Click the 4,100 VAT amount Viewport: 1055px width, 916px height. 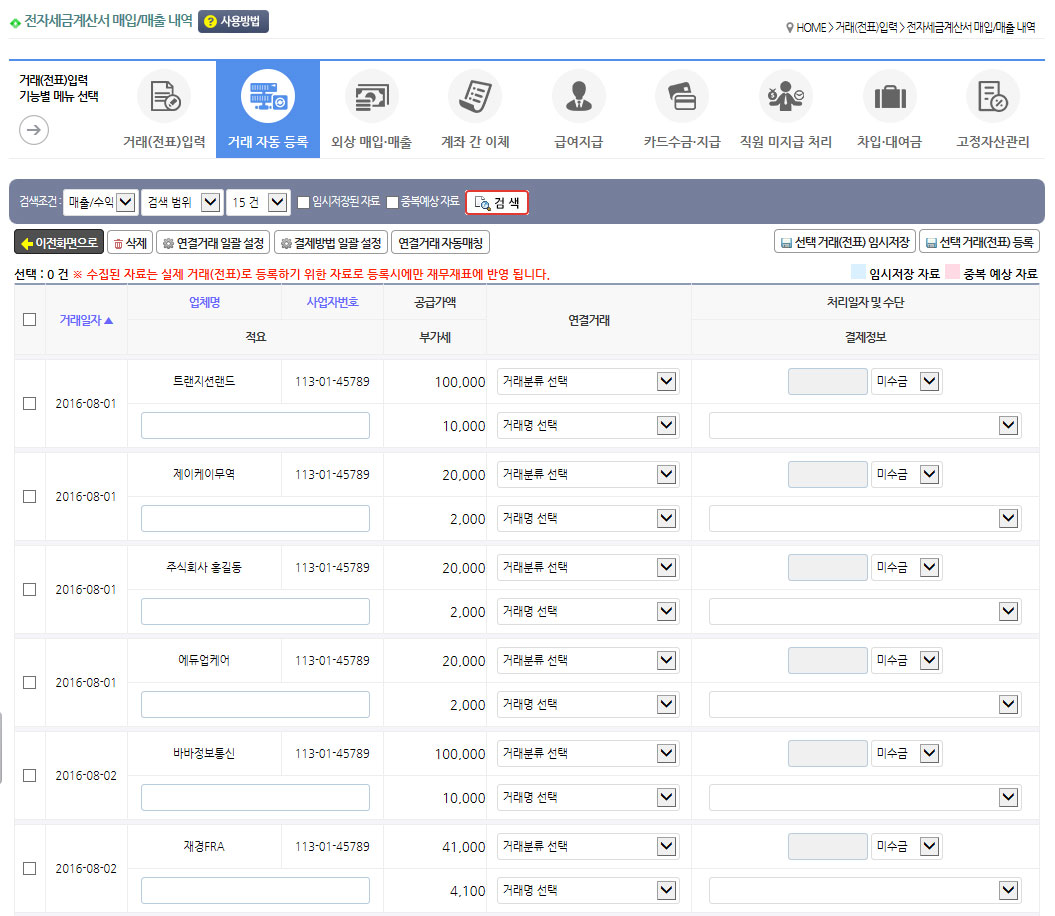click(x=468, y=891)
